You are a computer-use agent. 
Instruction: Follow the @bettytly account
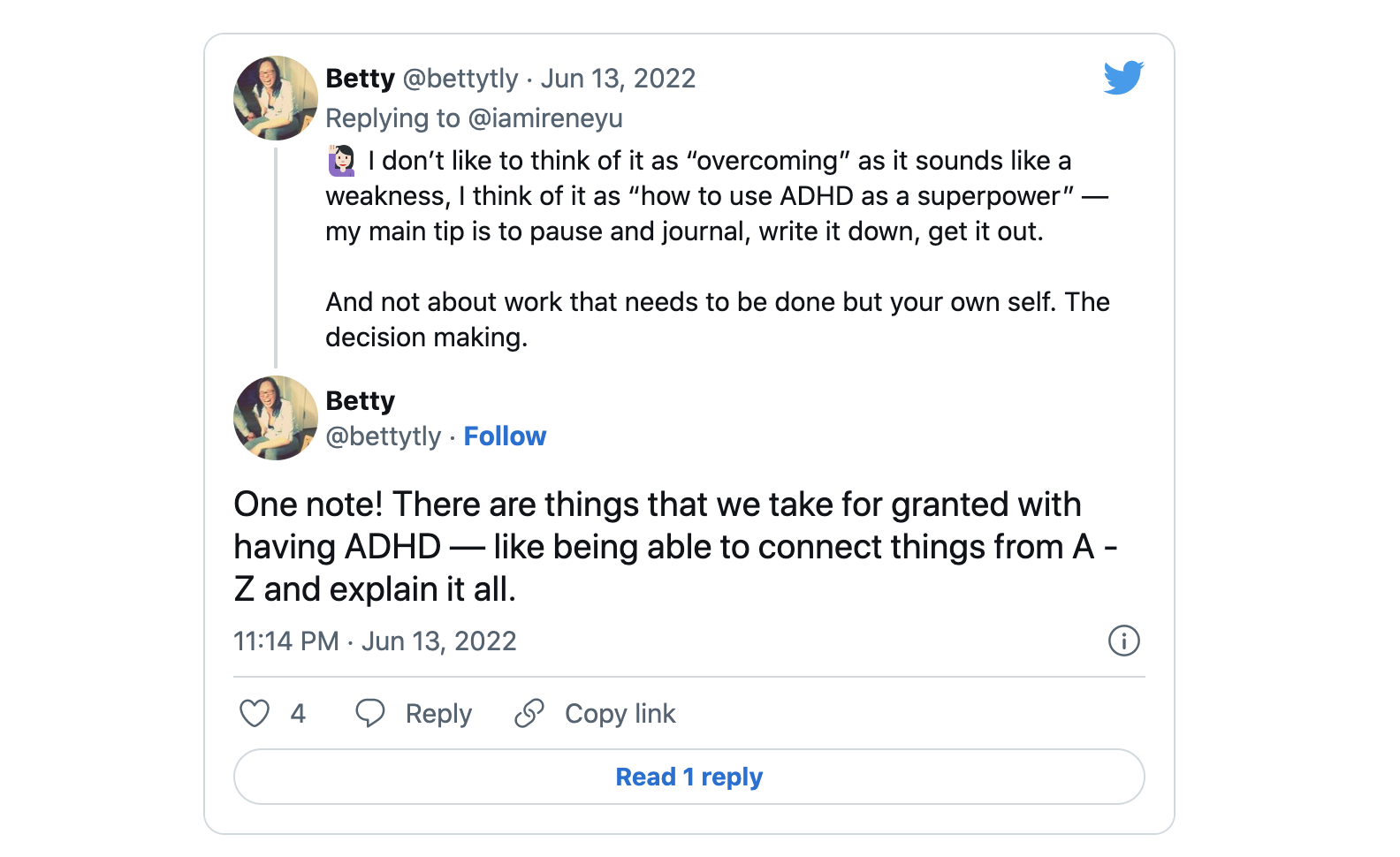505,436
